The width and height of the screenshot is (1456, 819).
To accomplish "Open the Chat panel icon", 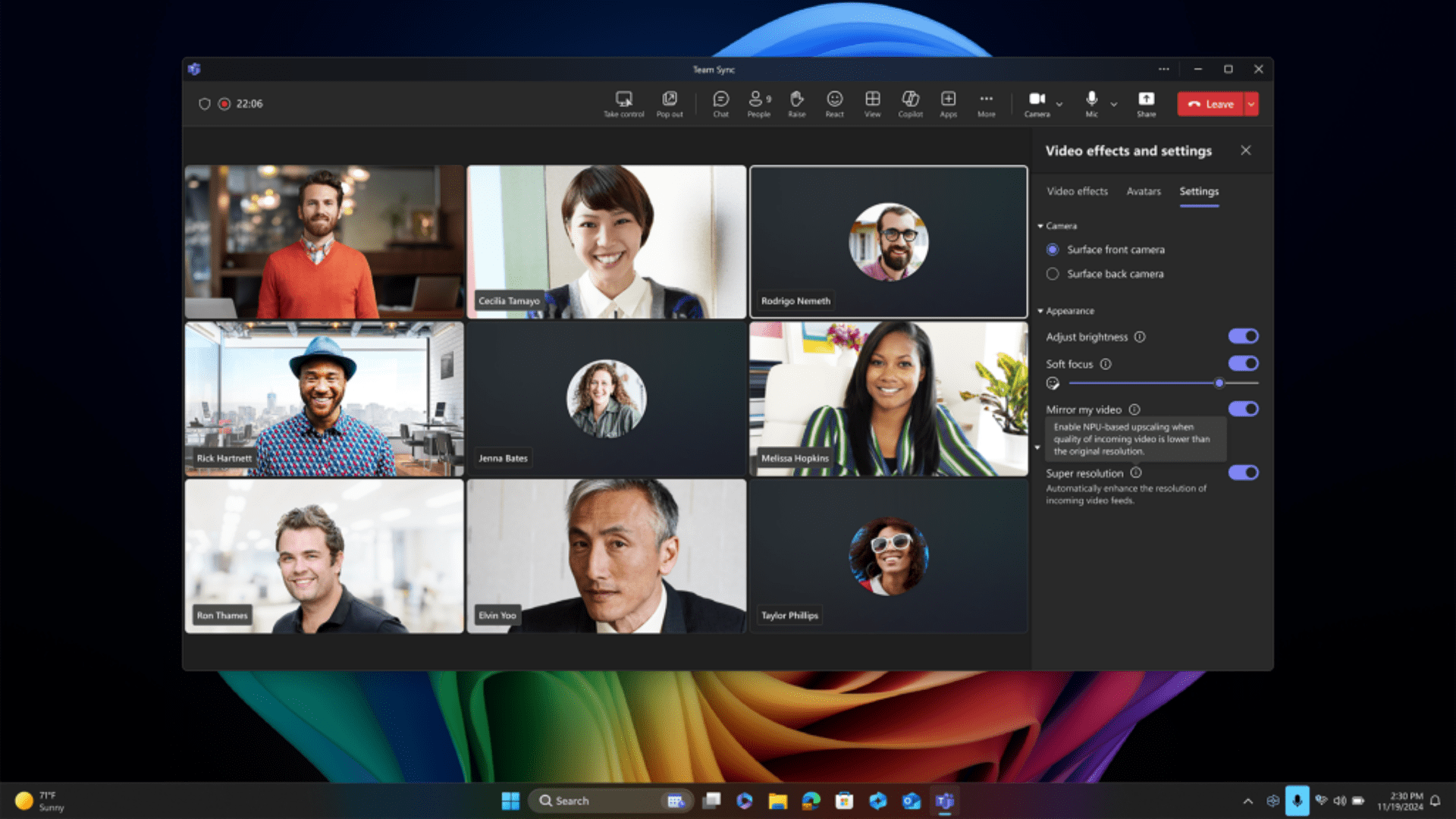I will tap(720, 103).
